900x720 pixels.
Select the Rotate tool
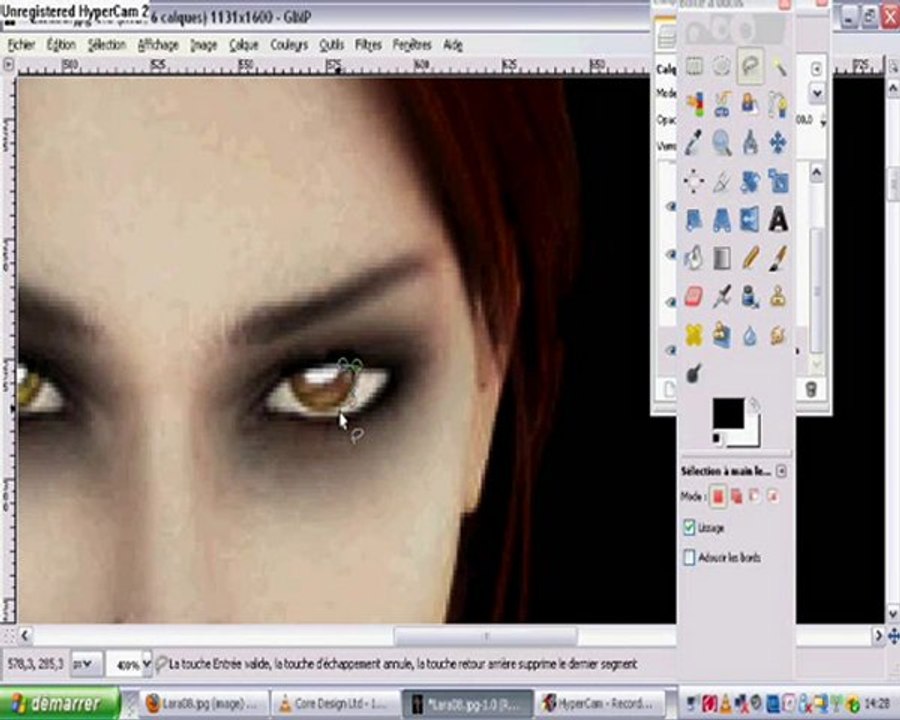[x=750, y=181]
